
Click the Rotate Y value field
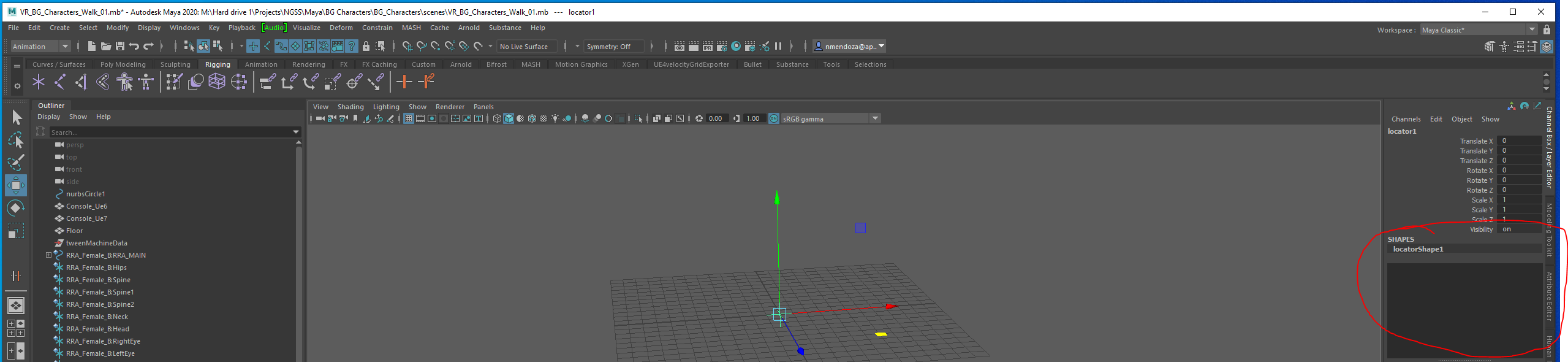[1520, 180]
